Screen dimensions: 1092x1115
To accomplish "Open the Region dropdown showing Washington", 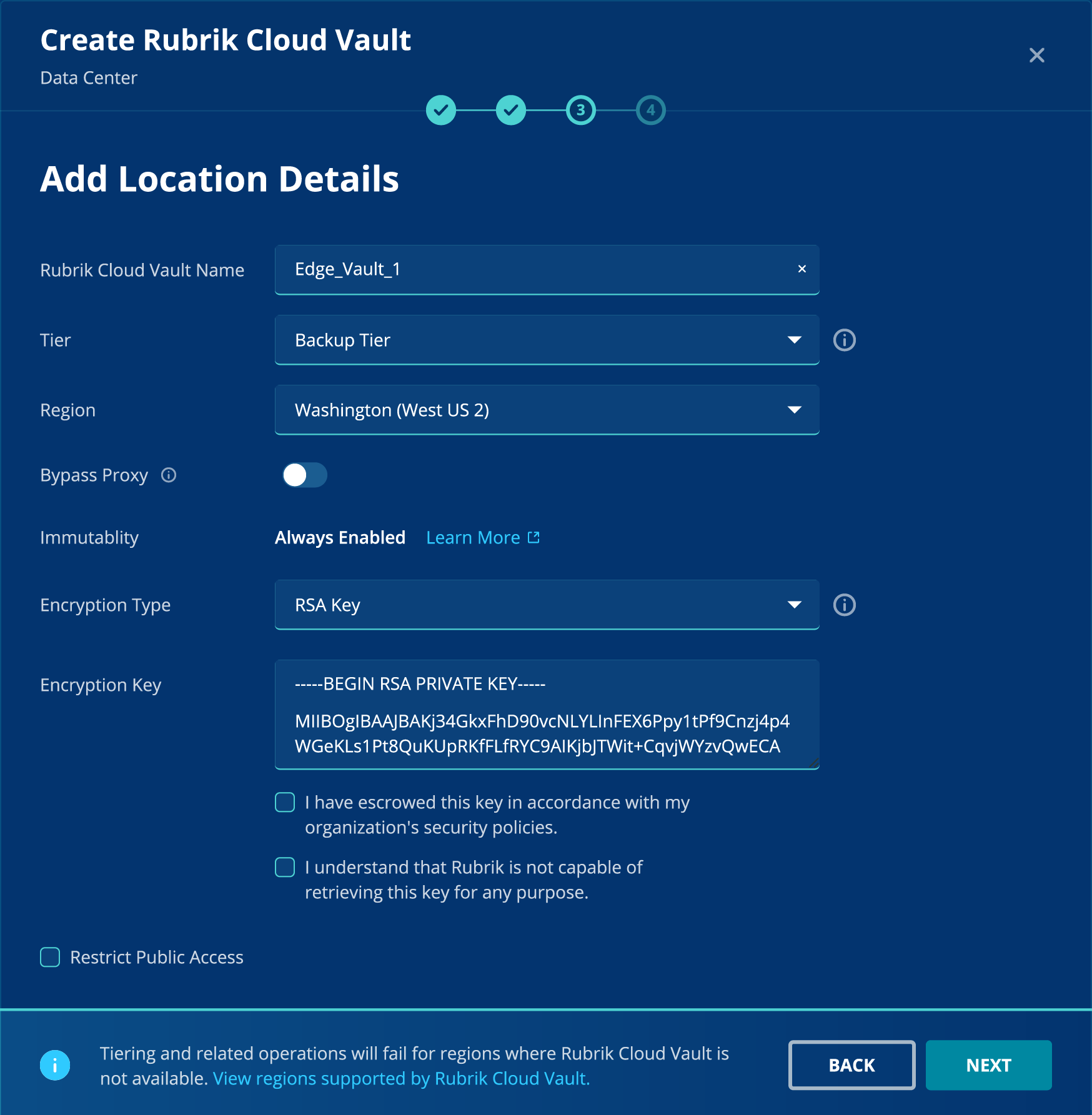I will [547, 410].
